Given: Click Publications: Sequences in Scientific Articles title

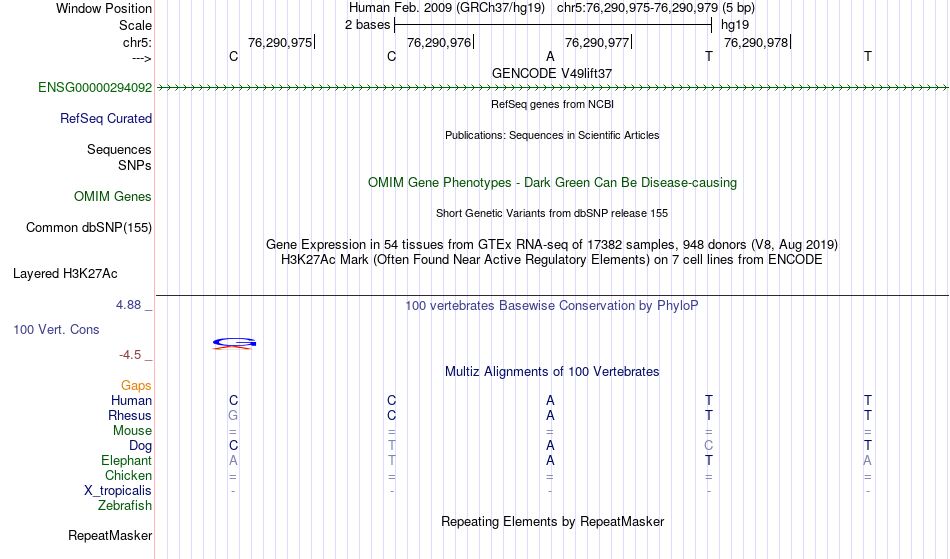Looking at the screenshot, I should click(552, 135).
